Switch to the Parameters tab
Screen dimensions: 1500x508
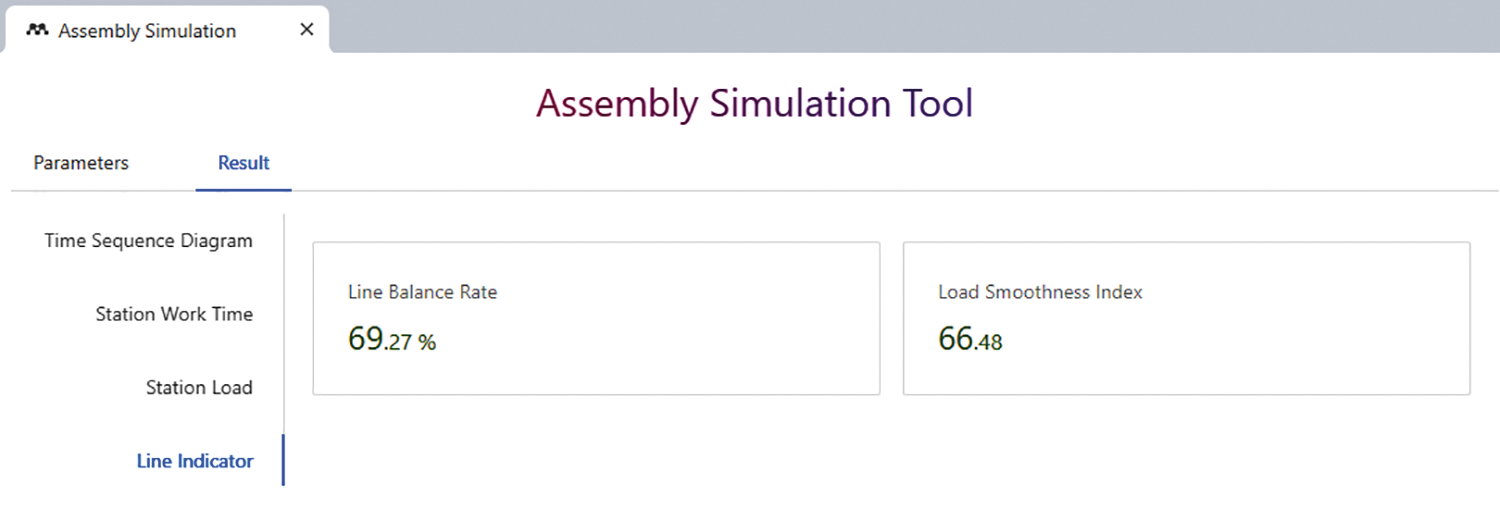pyautogui.click(x=81, y=162)
